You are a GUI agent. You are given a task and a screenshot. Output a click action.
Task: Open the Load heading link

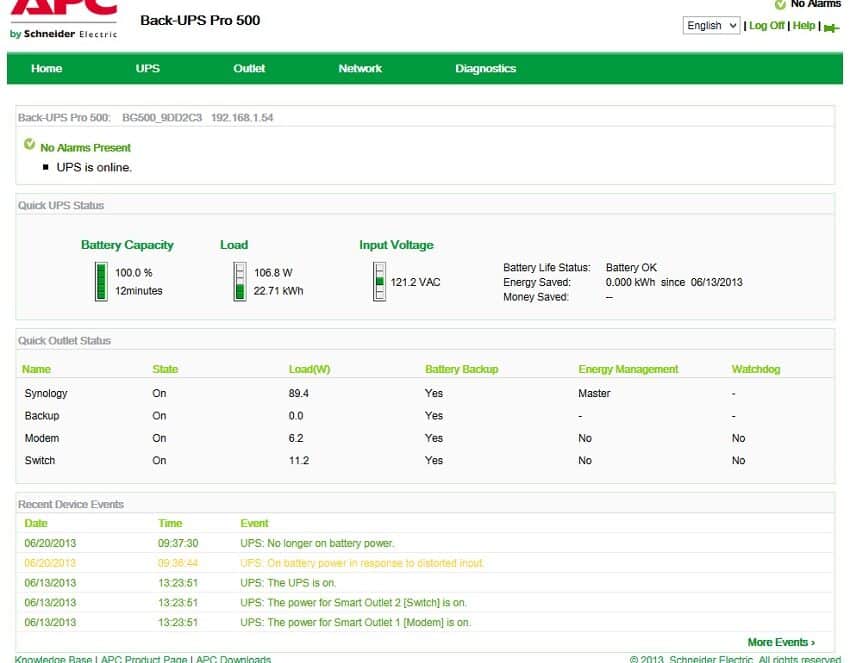click(234, 245)
